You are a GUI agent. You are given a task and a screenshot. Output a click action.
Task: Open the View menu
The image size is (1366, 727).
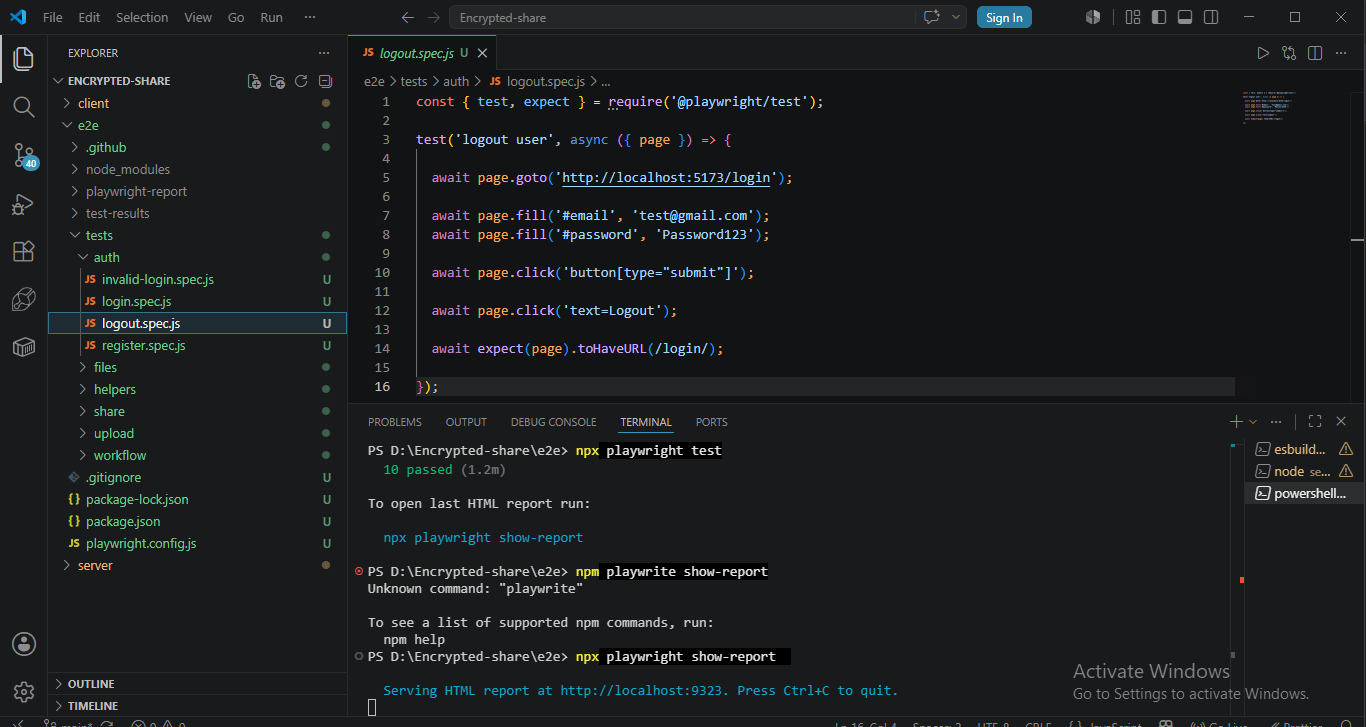pyautogui.click(x=198, y=17)
